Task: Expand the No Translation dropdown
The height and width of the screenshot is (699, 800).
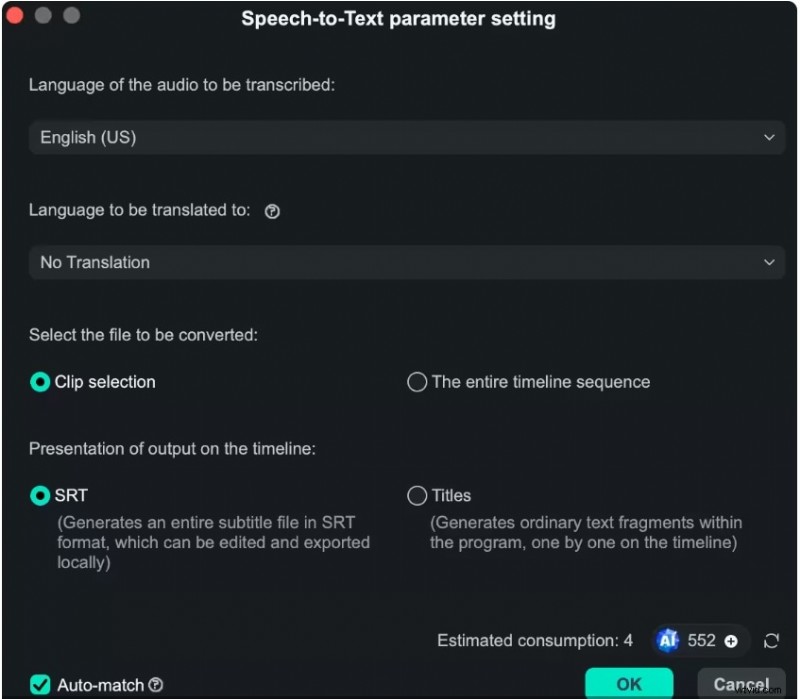Action: pyautogui.click(x=404, y=262)
